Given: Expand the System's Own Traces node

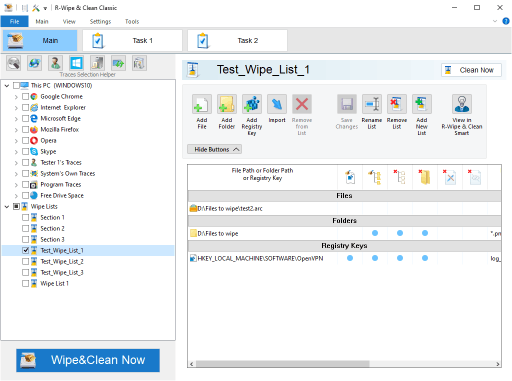Looking at the screenshot, I should point(16,174).
